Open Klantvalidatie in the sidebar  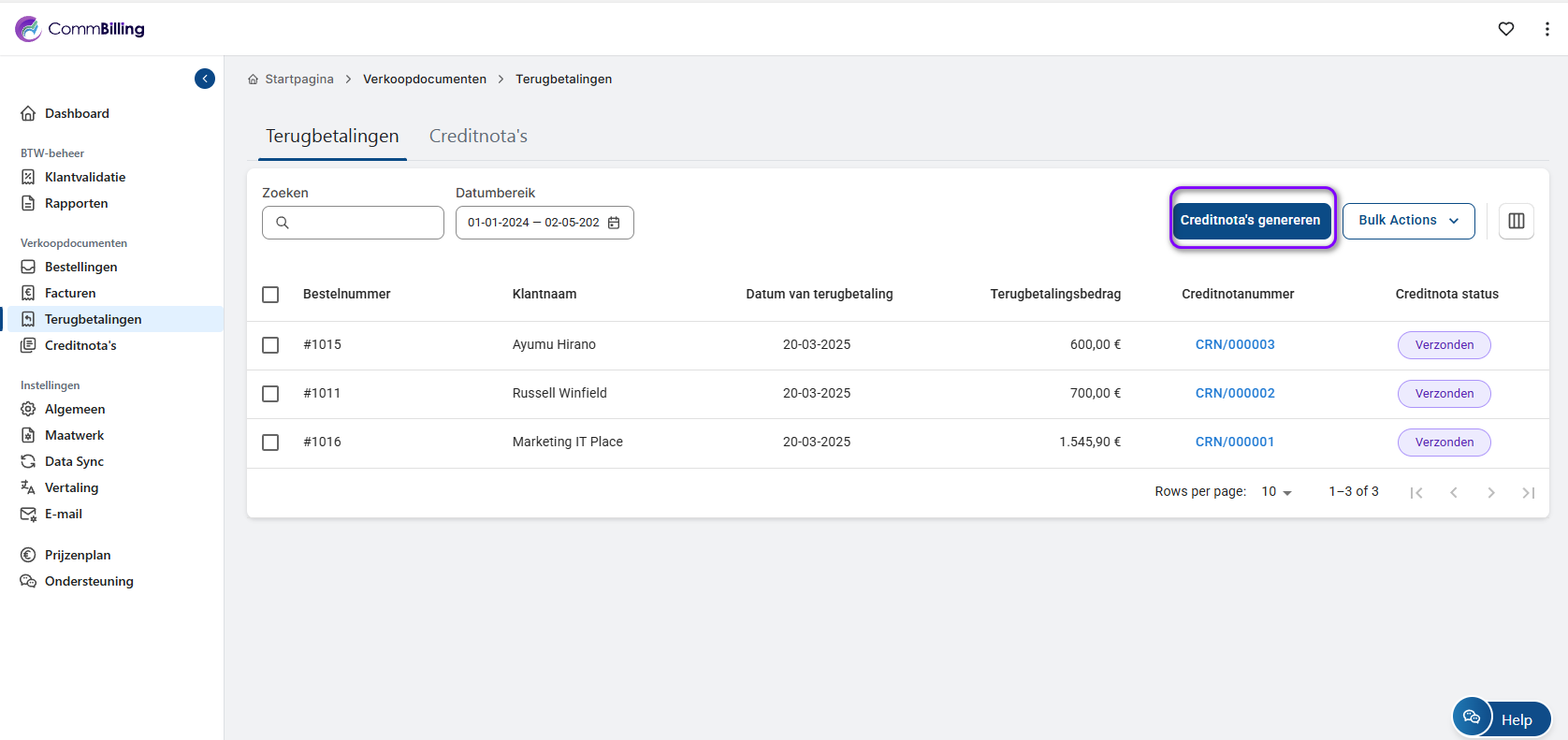(84, 177)
